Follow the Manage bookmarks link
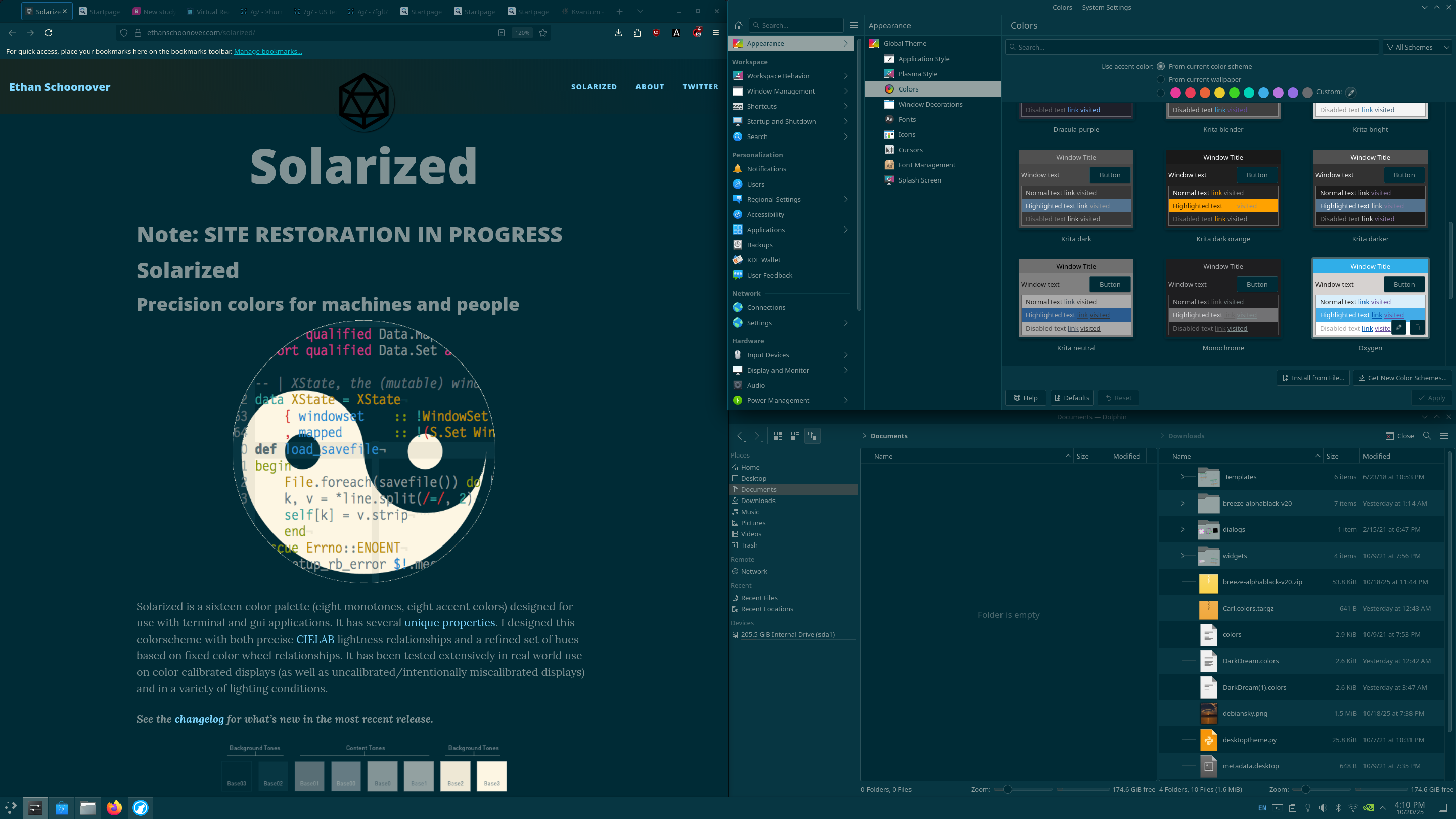This screenshot has height=819, width=1456. [x=268, y=51]
